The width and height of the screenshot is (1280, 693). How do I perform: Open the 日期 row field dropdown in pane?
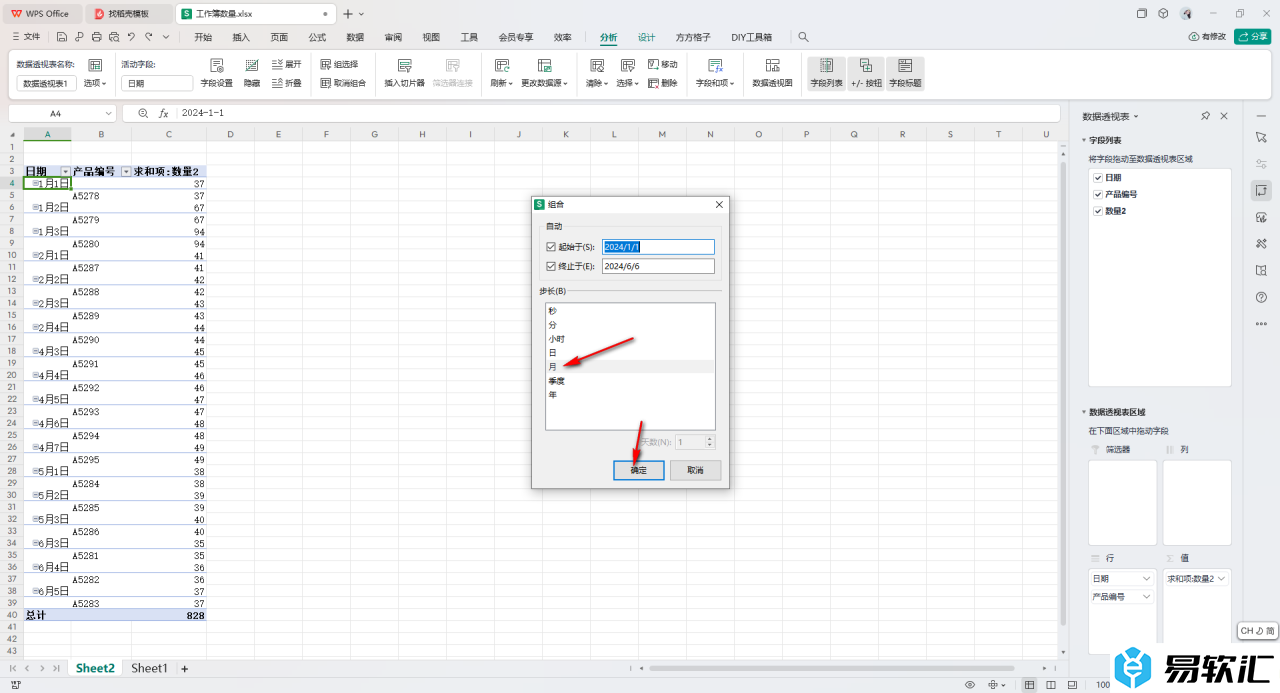tap(1147, 578)
